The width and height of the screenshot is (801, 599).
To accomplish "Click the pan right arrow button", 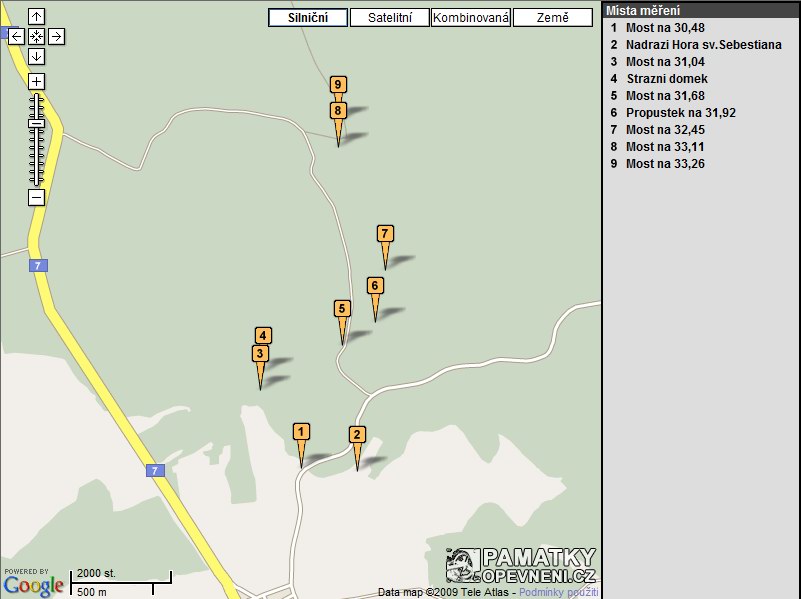I will coord(56,37).
